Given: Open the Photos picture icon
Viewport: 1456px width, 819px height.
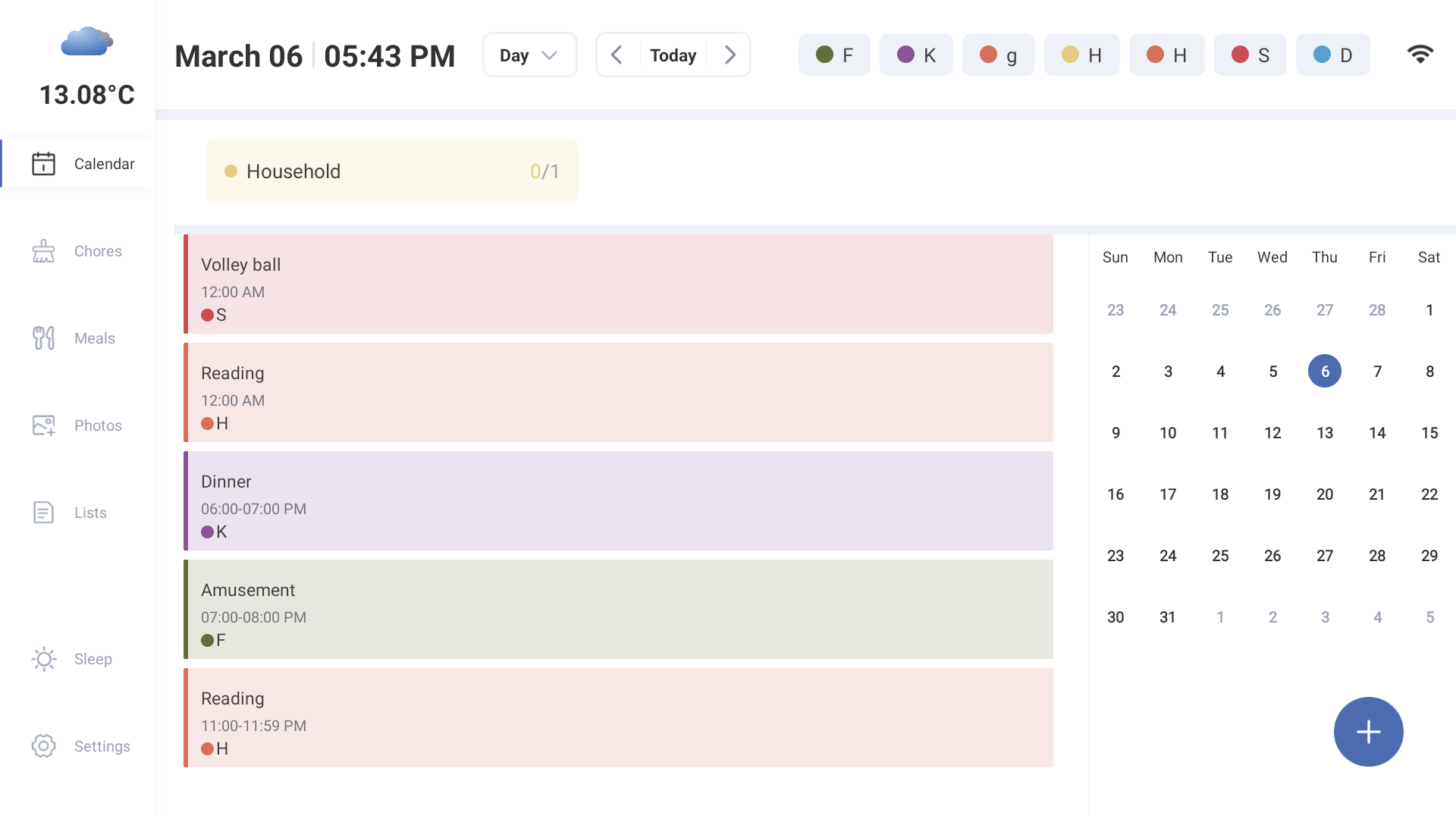Looking at the screenshot, I should pos(43,425).
